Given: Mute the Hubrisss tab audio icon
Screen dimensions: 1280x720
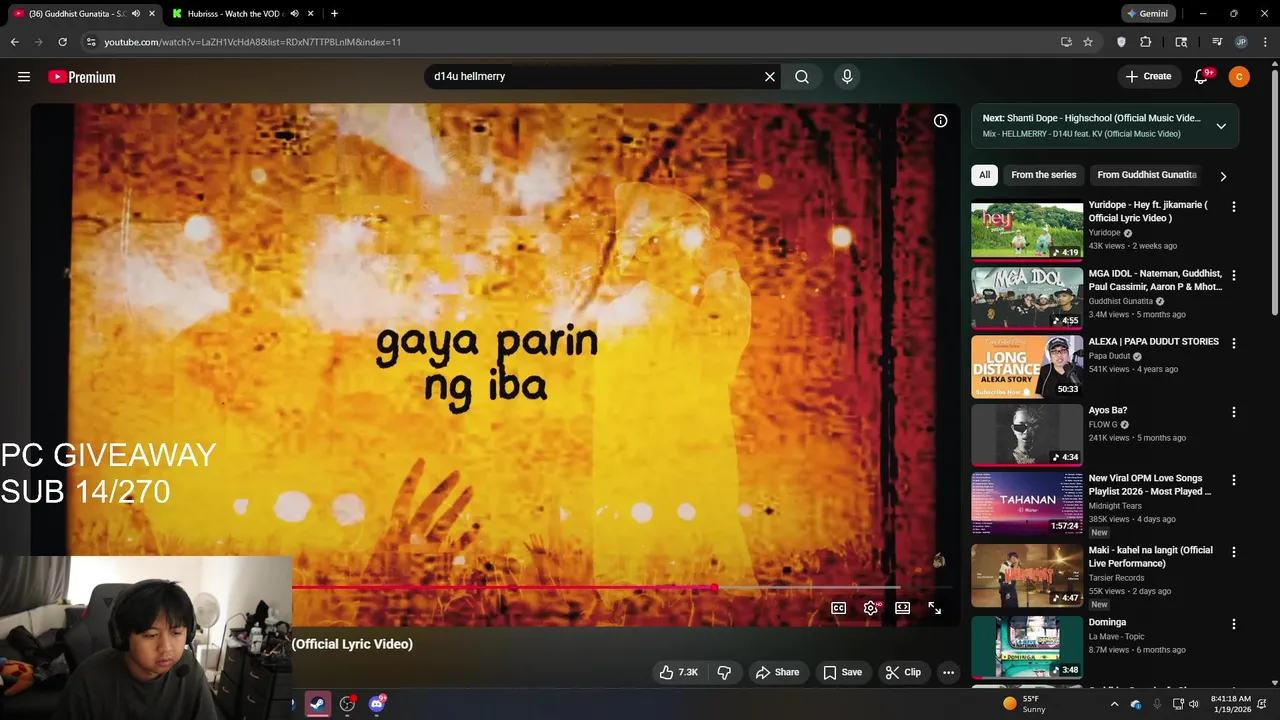Looking at the screenshot, I should (294, 14).
